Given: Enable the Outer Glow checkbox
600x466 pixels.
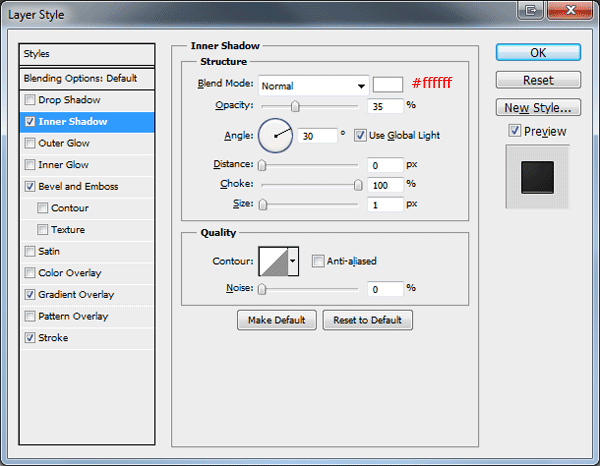Looking at the screenshot, I should [29, 143].
